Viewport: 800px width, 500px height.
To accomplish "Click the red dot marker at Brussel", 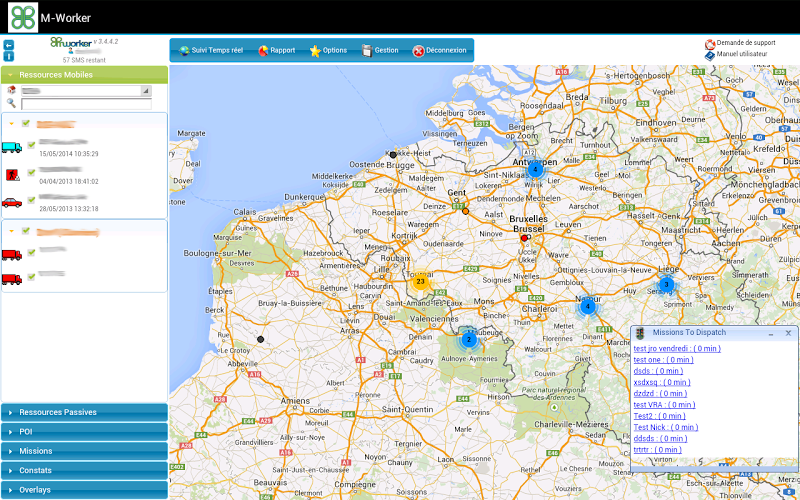I will coord(523,238).
